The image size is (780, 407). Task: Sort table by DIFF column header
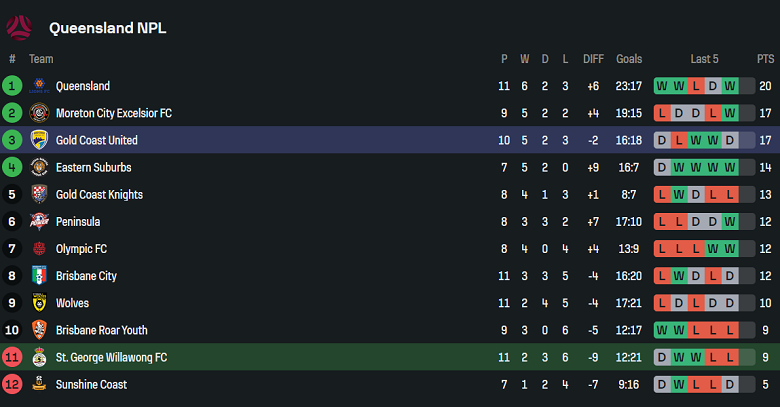[593, 59]
